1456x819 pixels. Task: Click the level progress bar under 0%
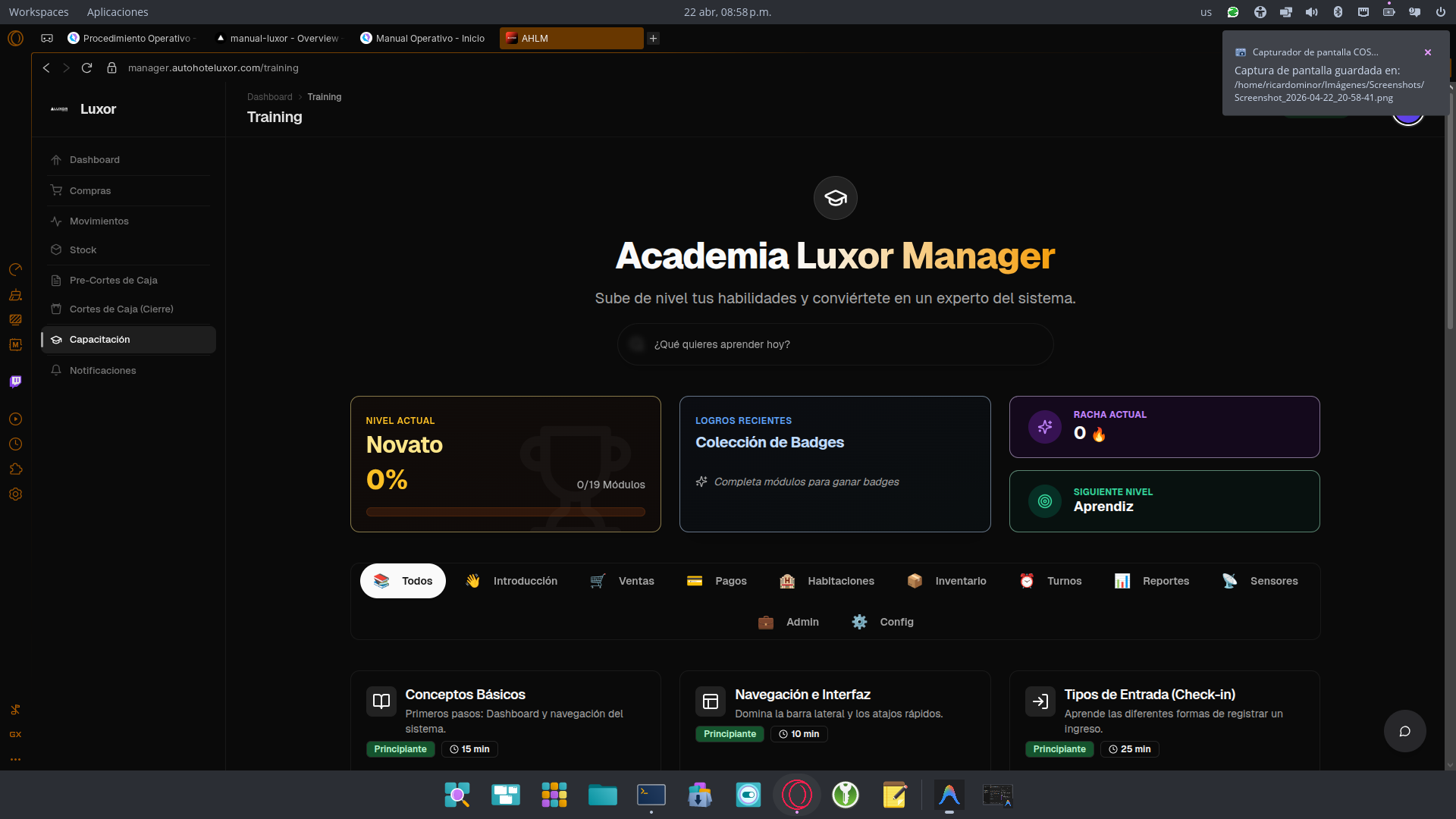tap(505, 512)
